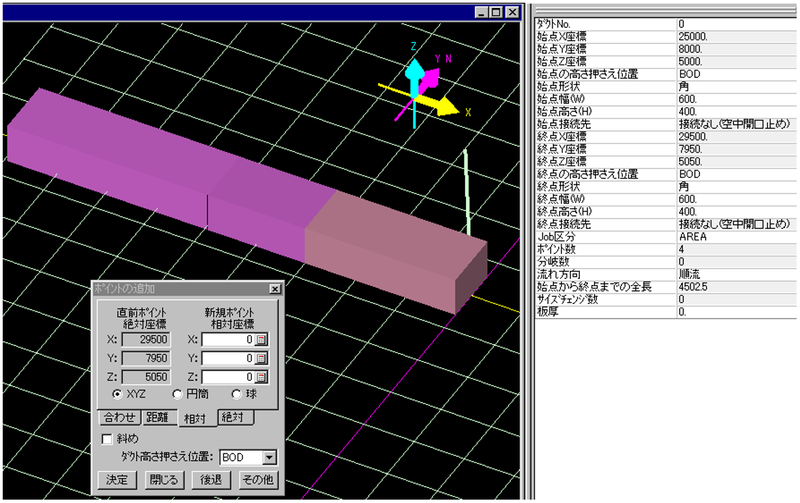This screenshot has height=503, width=800.
Task: Maximize the 3D view window
Action: pyautogui.click(x=496, y=12)
